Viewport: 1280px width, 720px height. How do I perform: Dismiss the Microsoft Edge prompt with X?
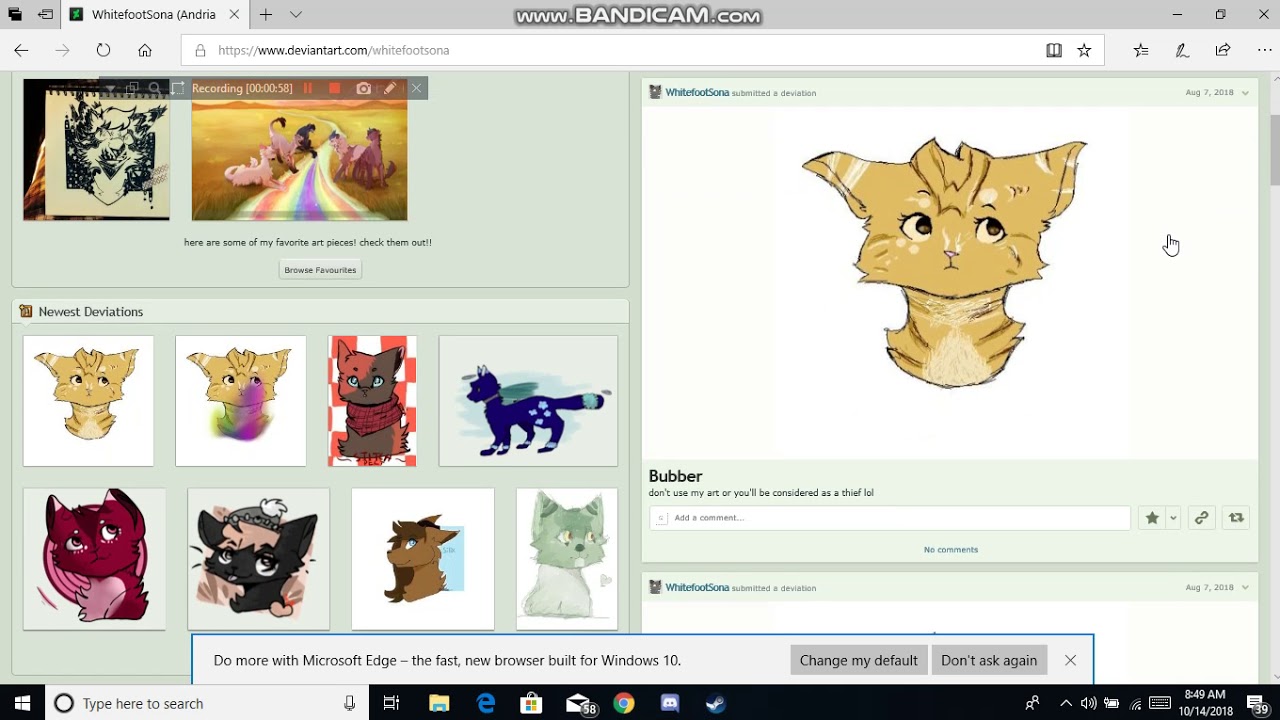pos(1070,660)
